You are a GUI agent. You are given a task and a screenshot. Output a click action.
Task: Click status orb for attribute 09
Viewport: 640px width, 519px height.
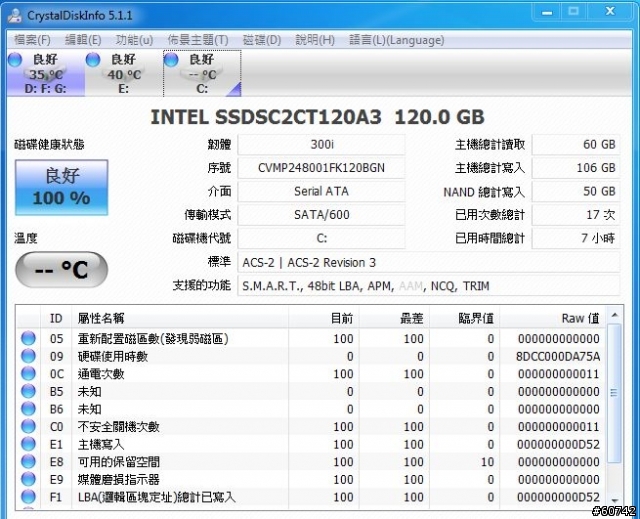[28, 356]
